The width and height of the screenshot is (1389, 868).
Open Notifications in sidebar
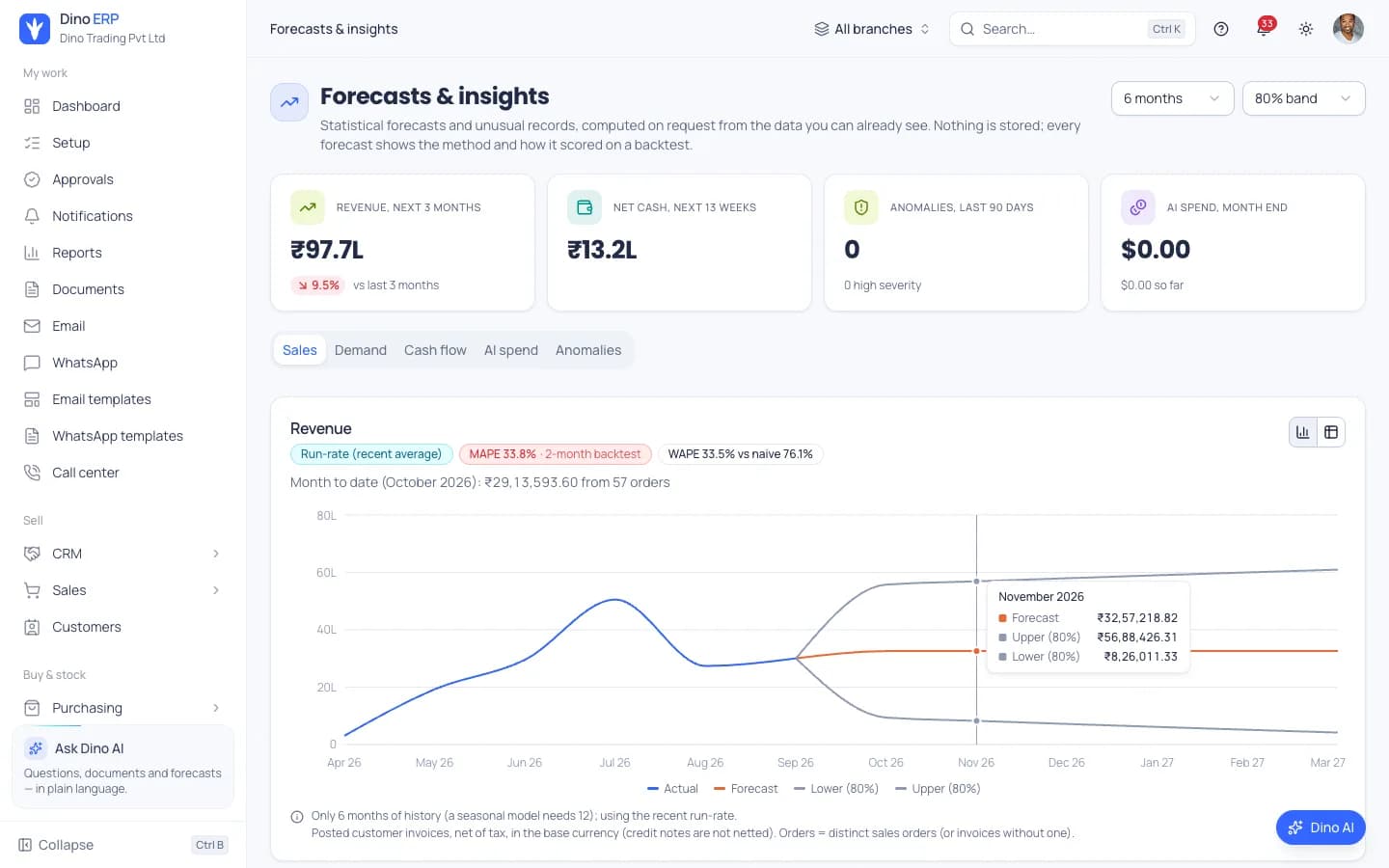pos(123,216)
